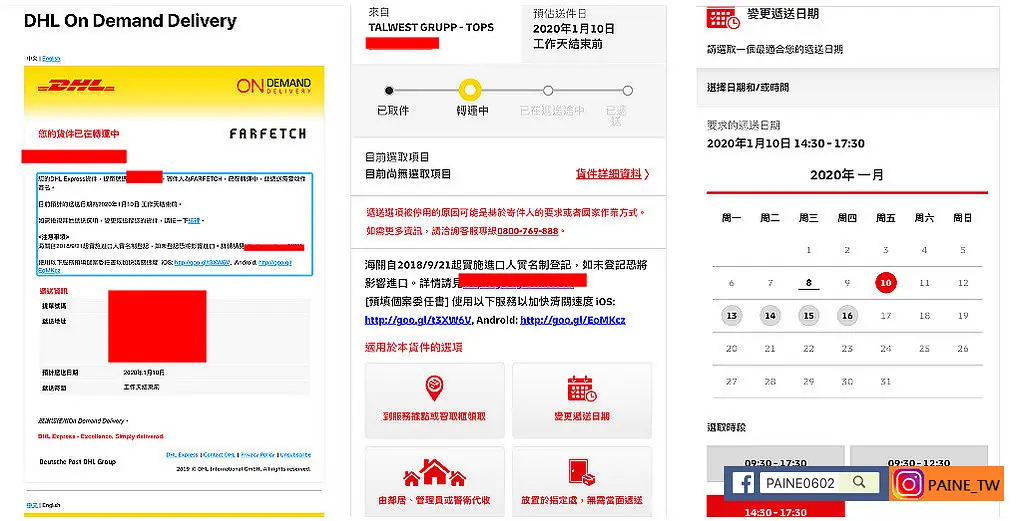This screenshot has height=521, width=1024.
Task: Switch language to English in email header
Action: pyautogui.click(x=51, y=59)
